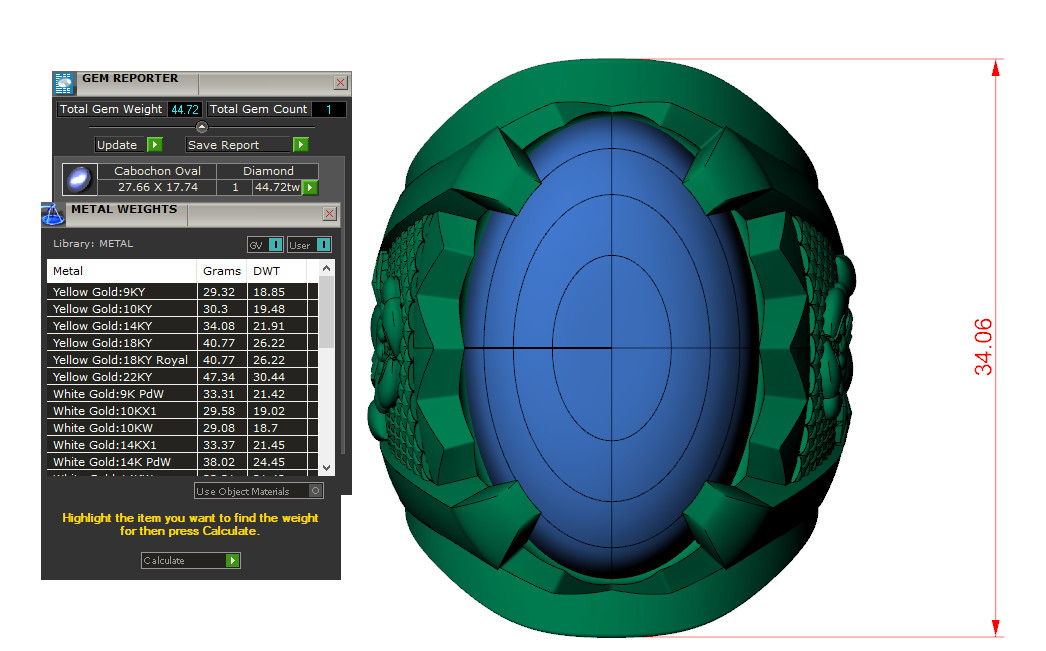Image resolution: width=1046 pixels, height=651 pixels.
Task: Close the Metal Weights panel
Action: [329, 214]
